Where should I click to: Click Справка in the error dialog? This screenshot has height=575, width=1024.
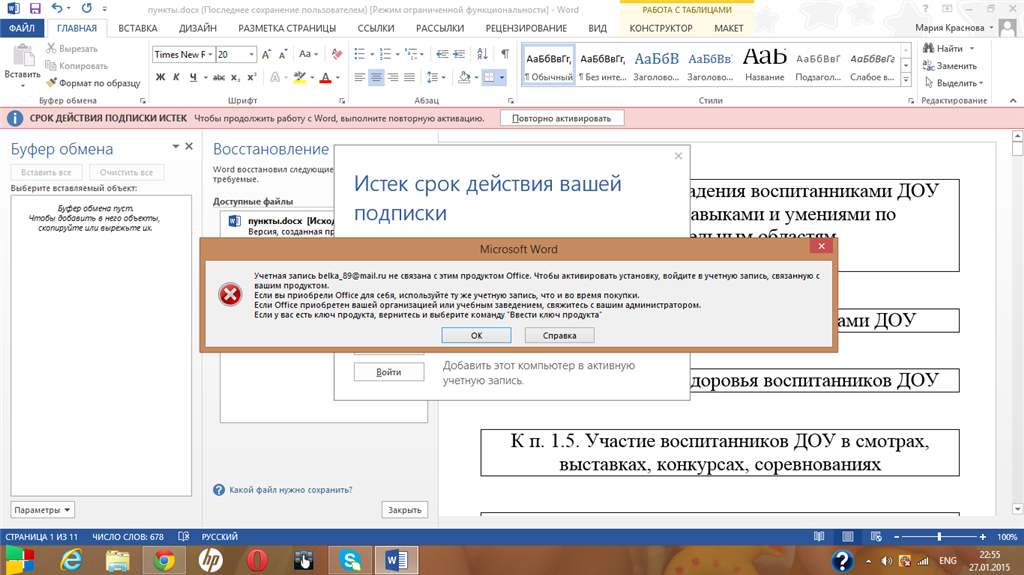point(560,335)
